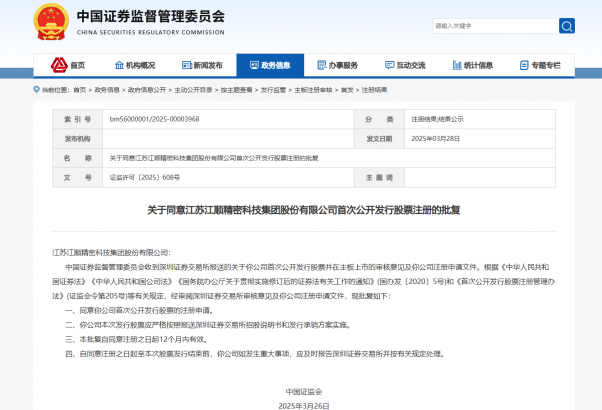The height and width of the screenshot is (410, 602).
Task: Click clause 三 about 12个月内有效
Action: [137, 339]
